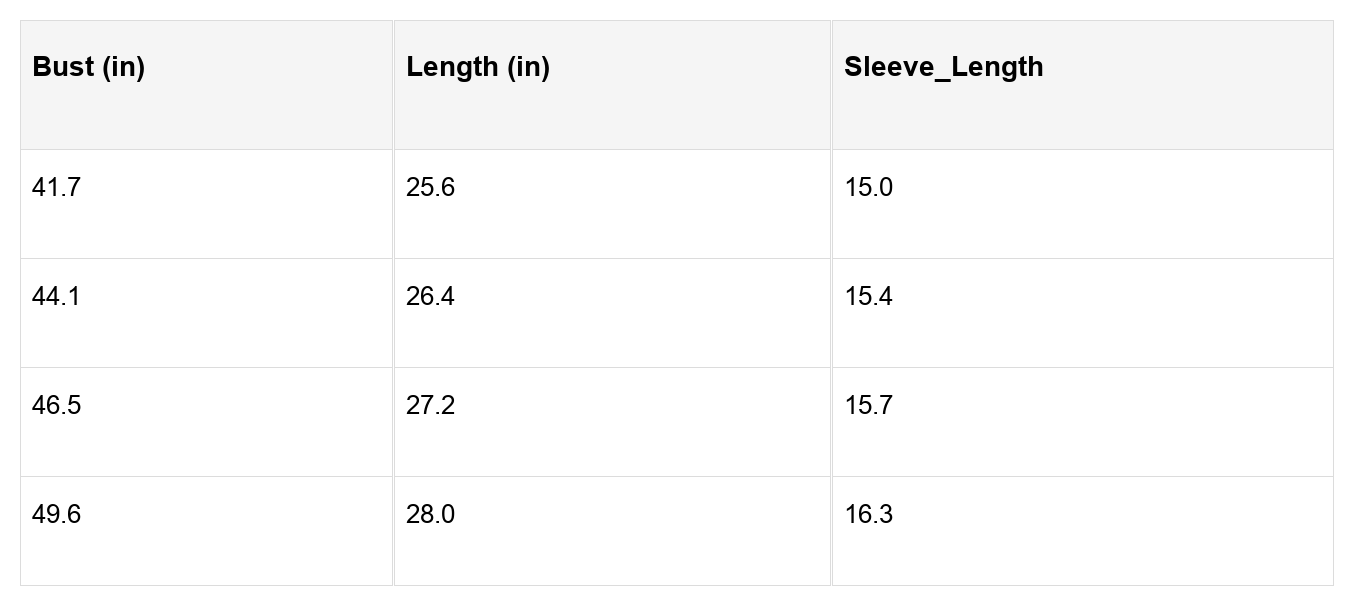The width and height of the screenshot is (1353, 605).
Task: Click the length value 26.4
Action: 430,297
